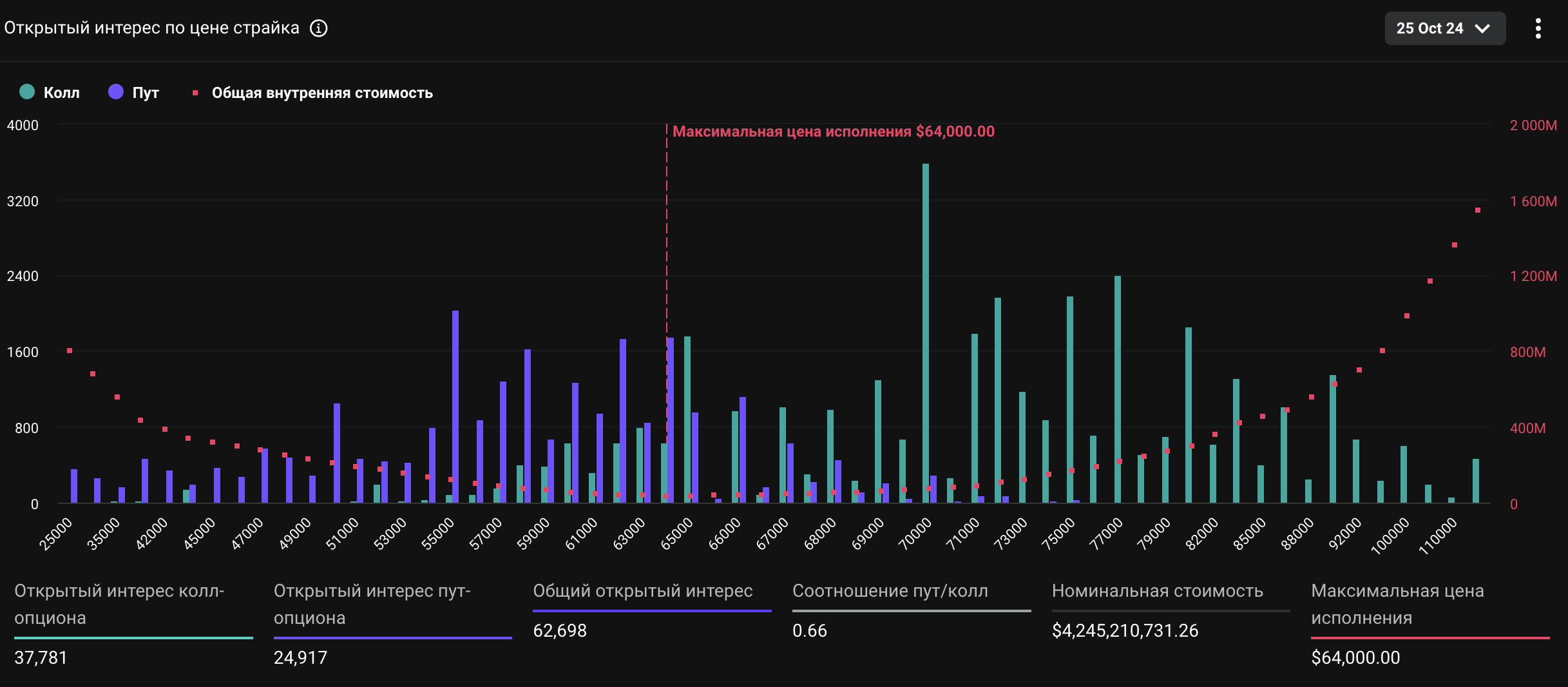1568x687 pixels.
Task: Hide the Общая внутренняя стоимость legend series
Action: (x=313, y=93)
